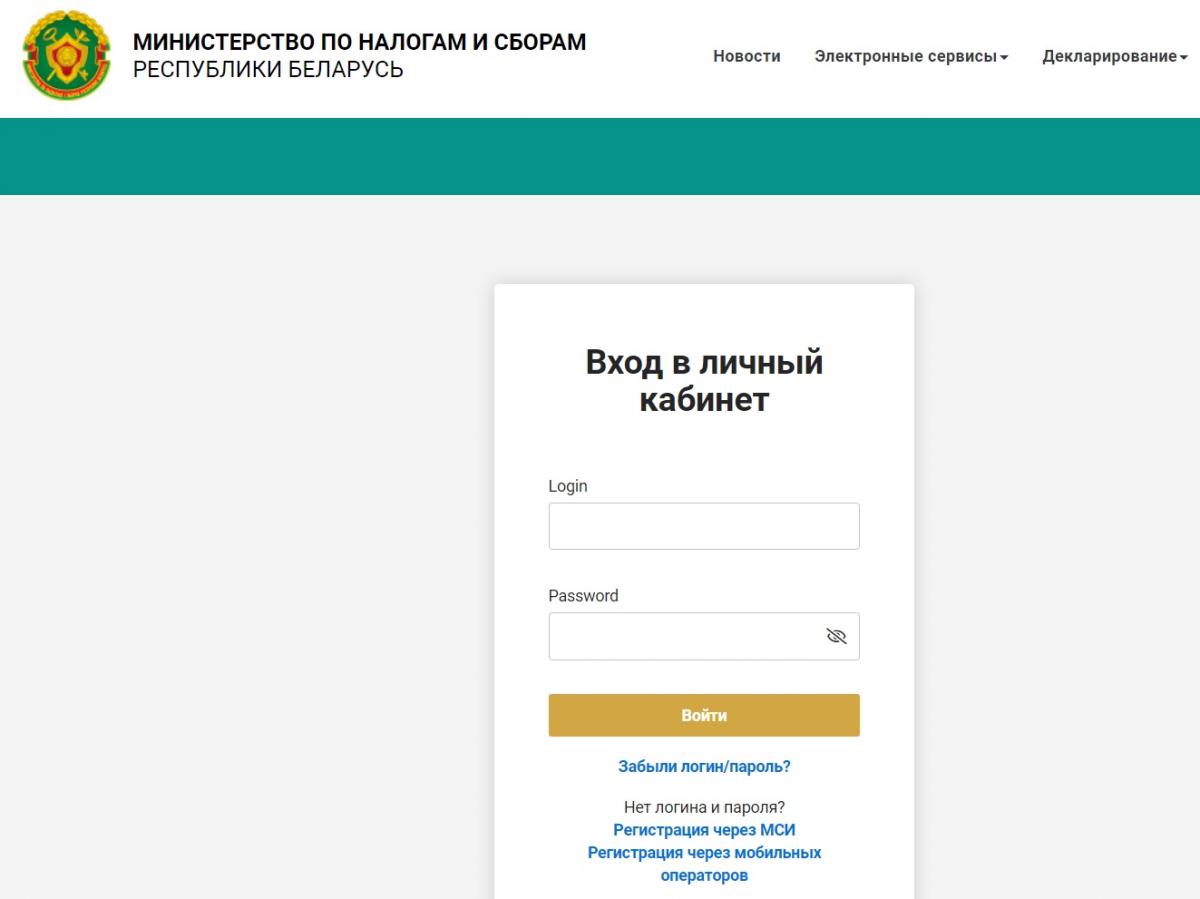Select the Электронные сервисы menu entry
The width and height of the screenshot is (1200, 899).
click(x=907, y=57)
